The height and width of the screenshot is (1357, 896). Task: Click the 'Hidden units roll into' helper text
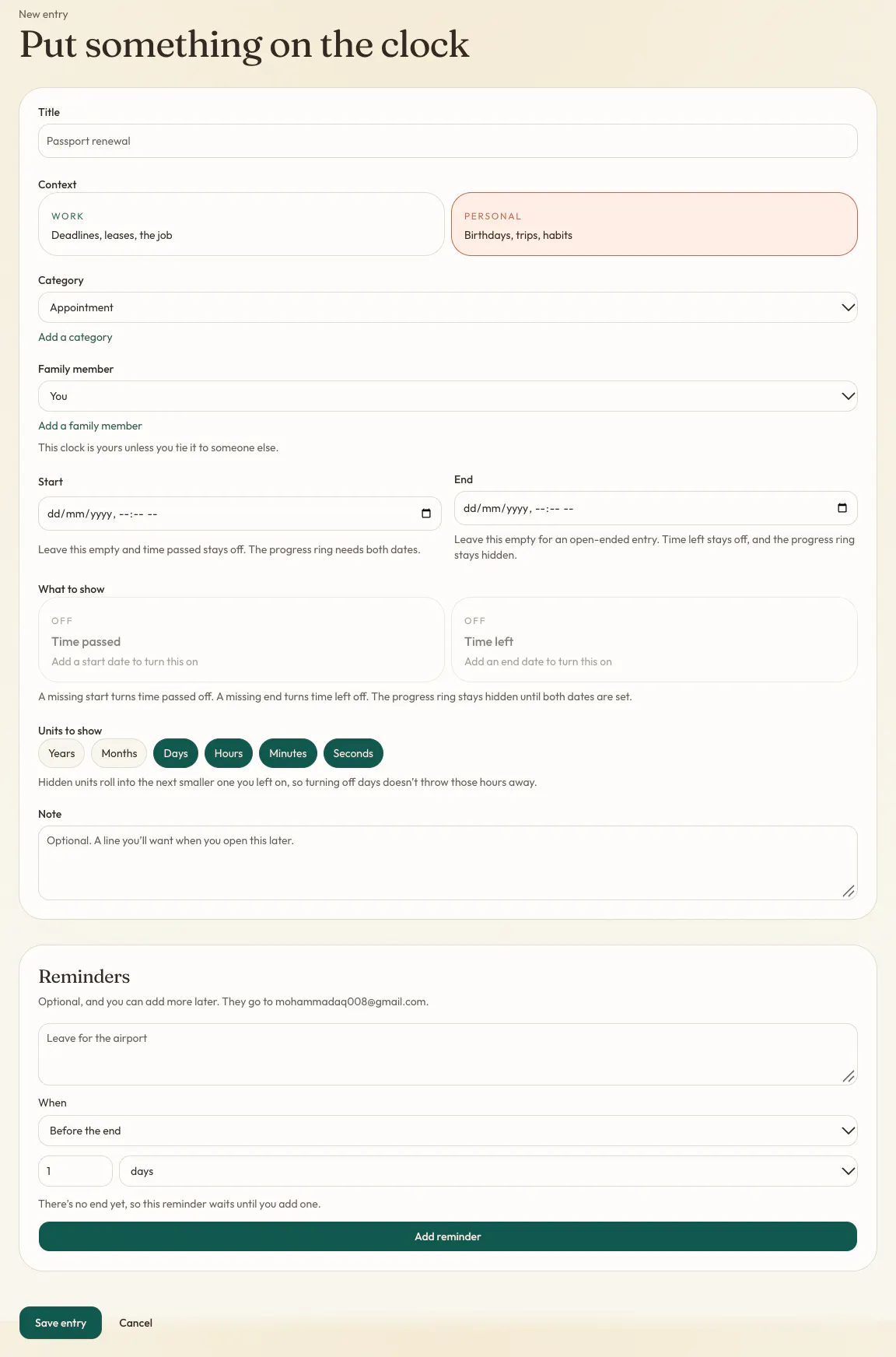coord(287,782)
